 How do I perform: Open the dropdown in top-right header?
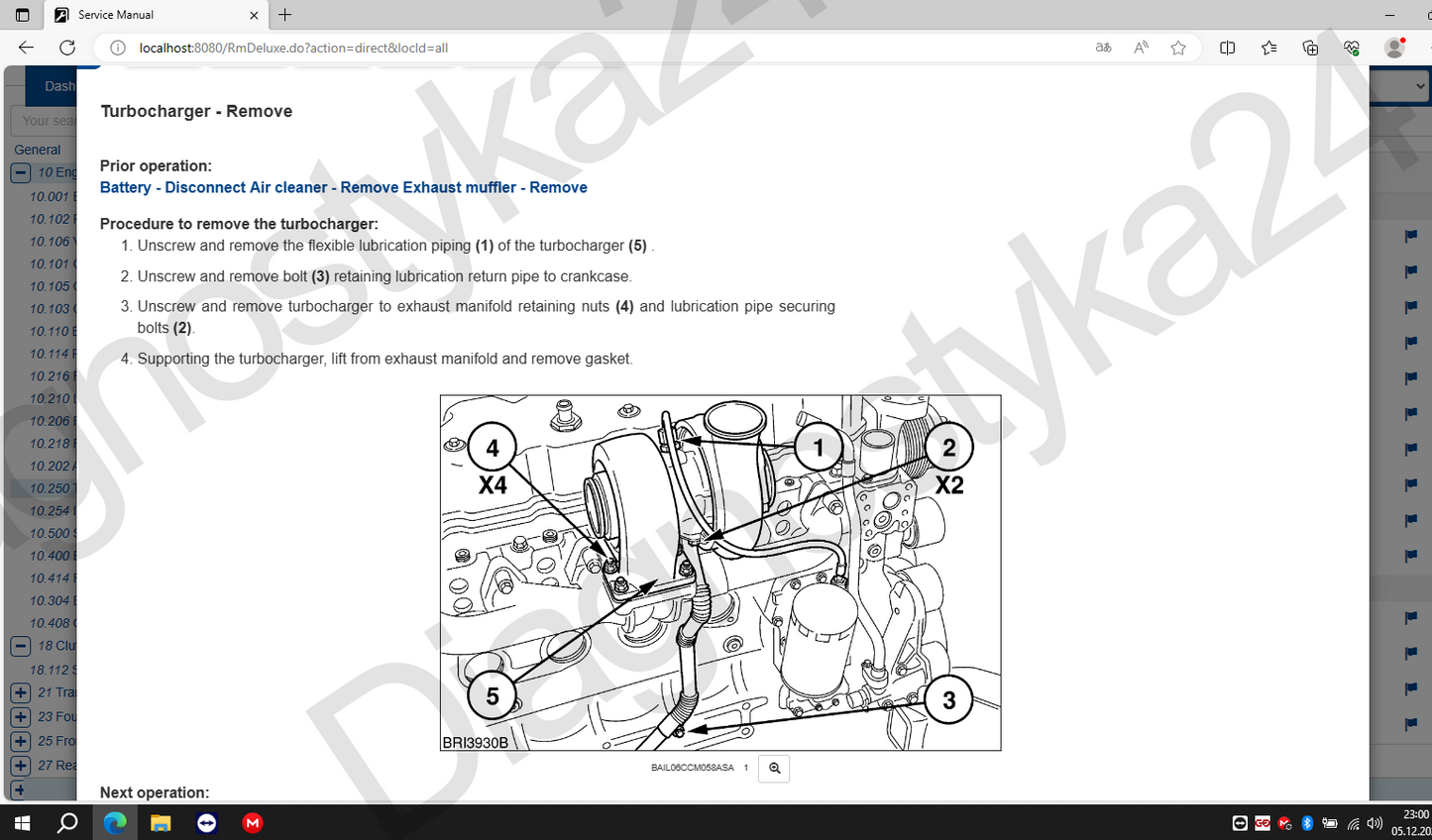tap(1400, 86)
